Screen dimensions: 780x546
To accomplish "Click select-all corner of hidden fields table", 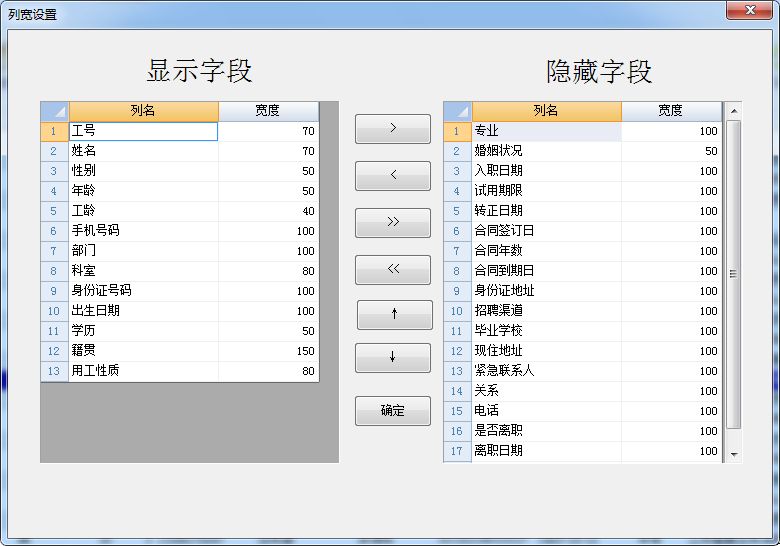I will [x=458, y=111].
